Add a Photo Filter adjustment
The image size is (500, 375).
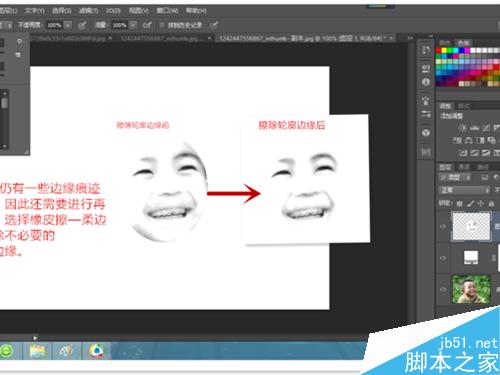(x=491, y=140)
